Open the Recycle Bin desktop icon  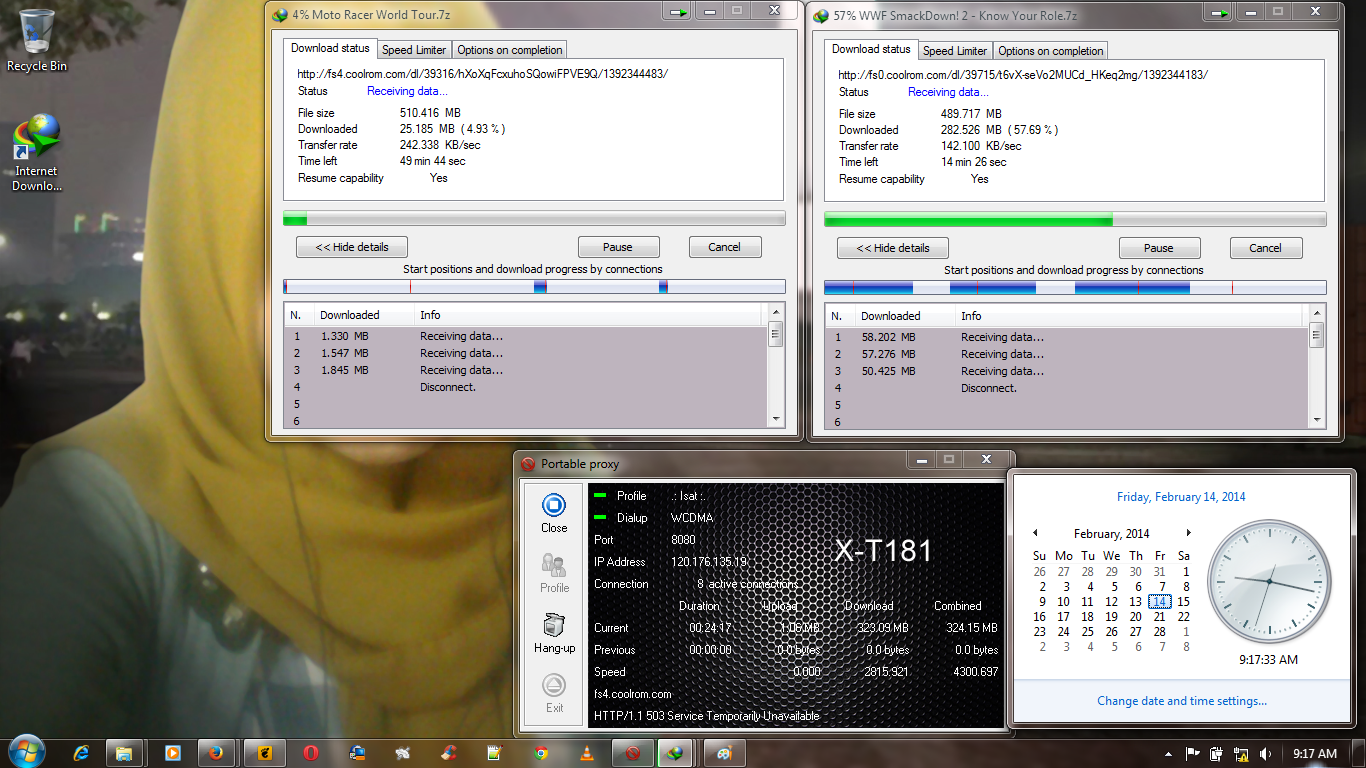click(x=37, y=41)
